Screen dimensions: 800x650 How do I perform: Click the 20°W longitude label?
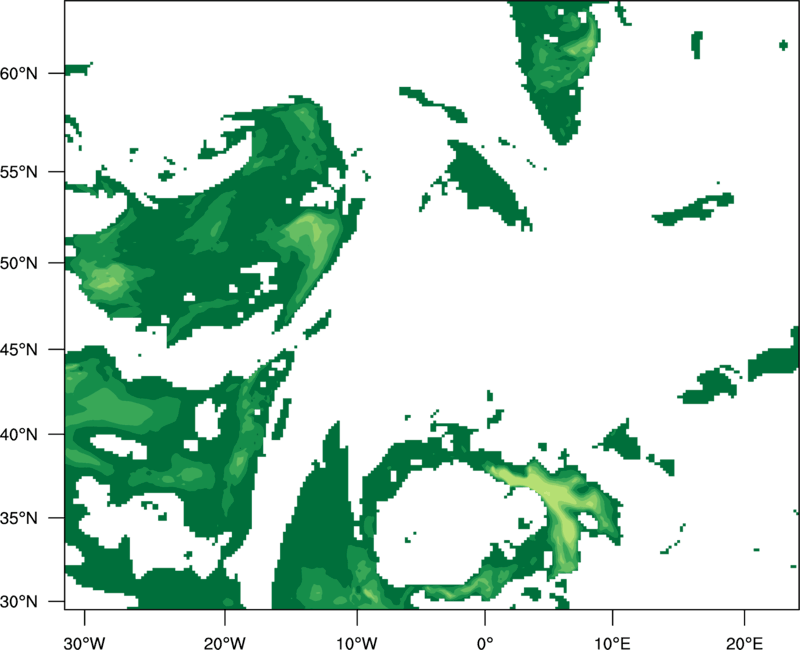[x=225, y=643]
